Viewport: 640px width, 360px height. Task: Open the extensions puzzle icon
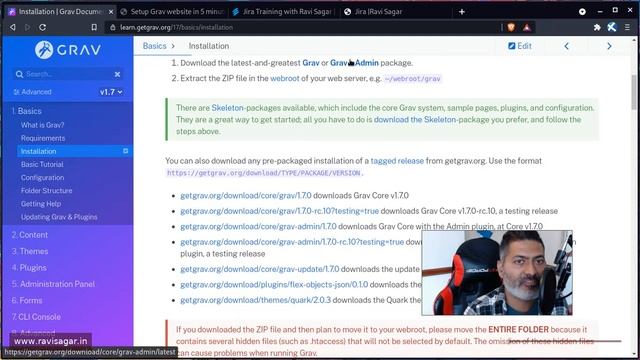click(x=597, y=27)
